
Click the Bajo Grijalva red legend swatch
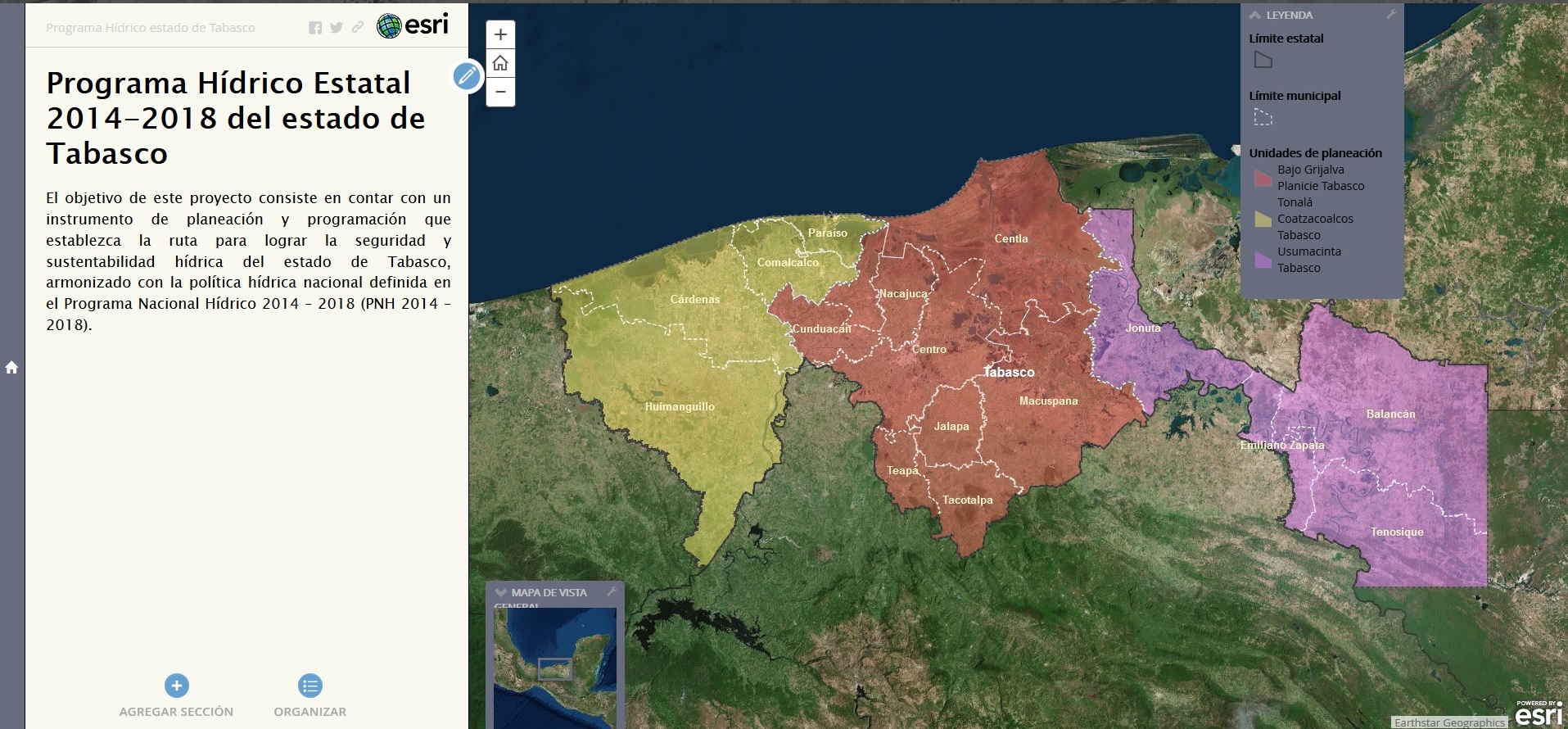[1263, 178]
